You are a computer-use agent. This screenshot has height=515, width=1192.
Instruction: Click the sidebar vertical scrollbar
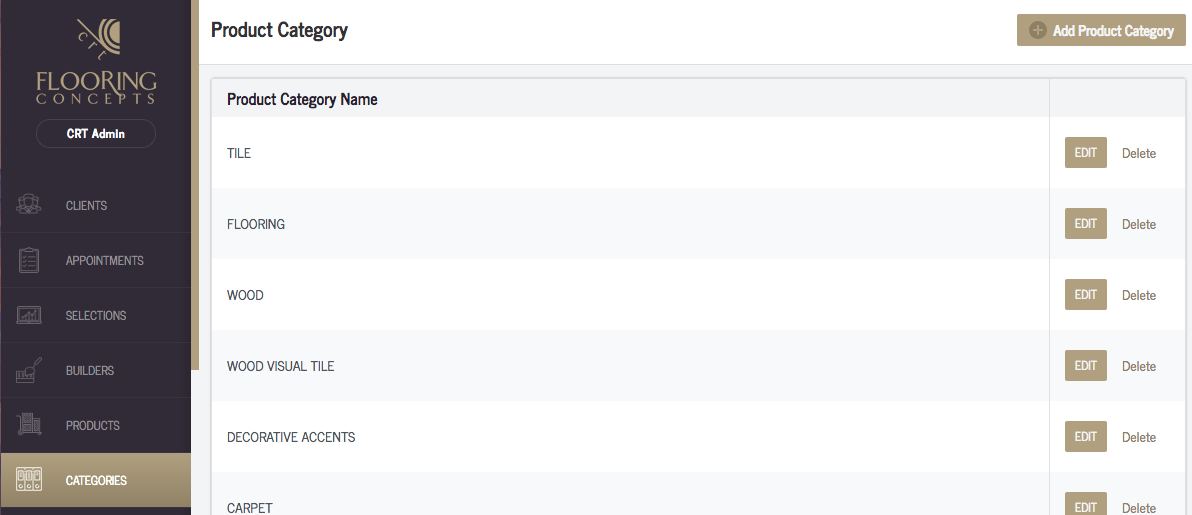pyautogui.click(x=195, y=185)
